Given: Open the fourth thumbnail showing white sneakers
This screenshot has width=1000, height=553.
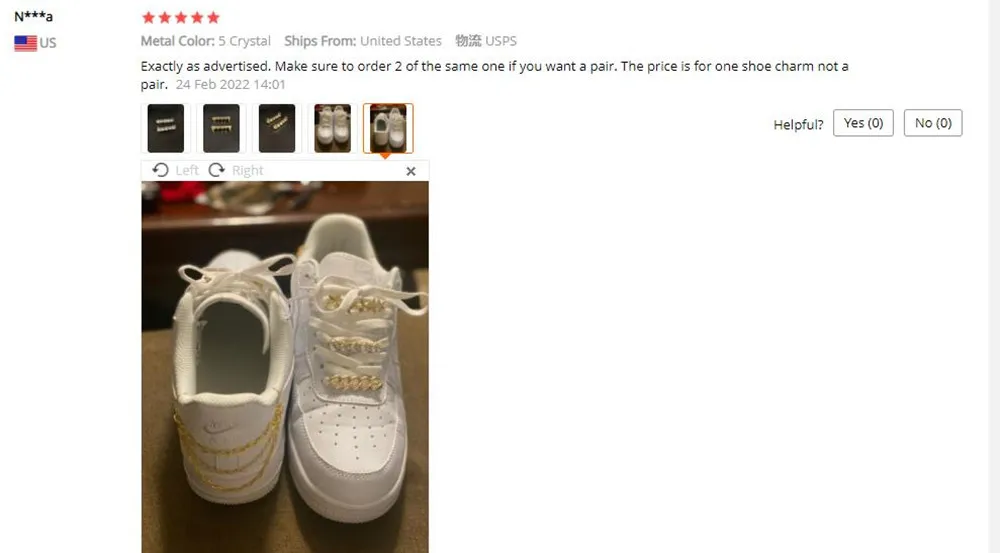Looking at the screenshot, I should [332, 128].
